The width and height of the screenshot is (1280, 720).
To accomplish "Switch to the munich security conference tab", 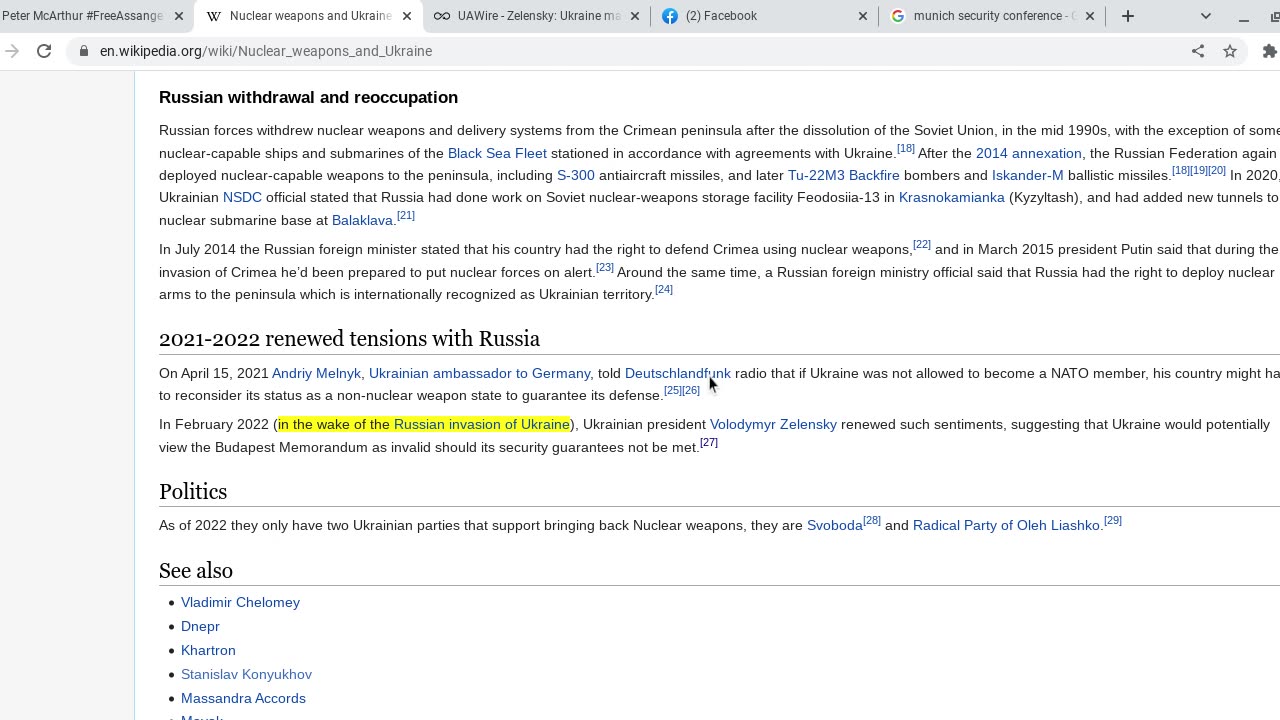I will point(992,16).
